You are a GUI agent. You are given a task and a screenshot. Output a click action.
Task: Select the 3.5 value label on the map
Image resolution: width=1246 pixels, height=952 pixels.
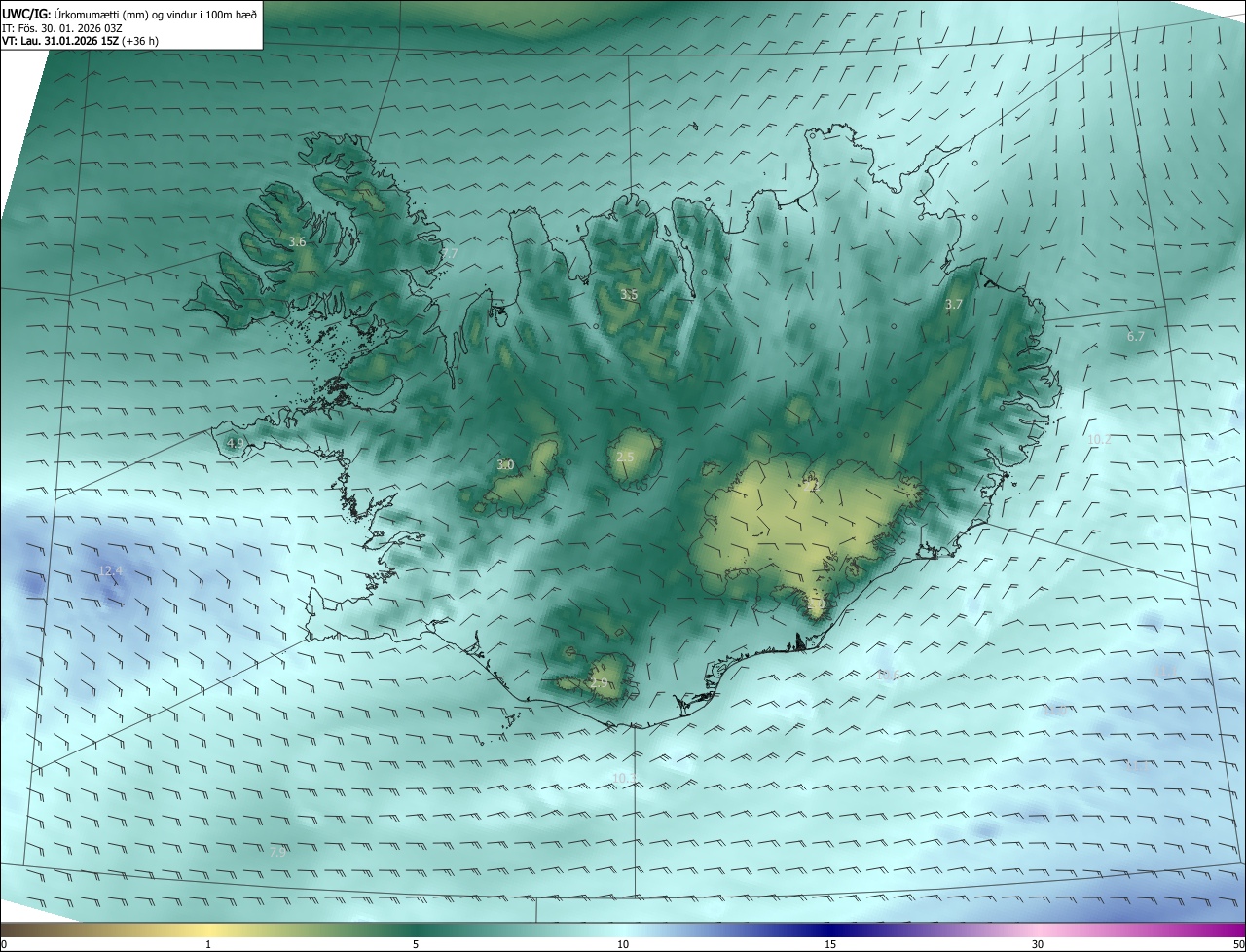[x=629, y=294]
